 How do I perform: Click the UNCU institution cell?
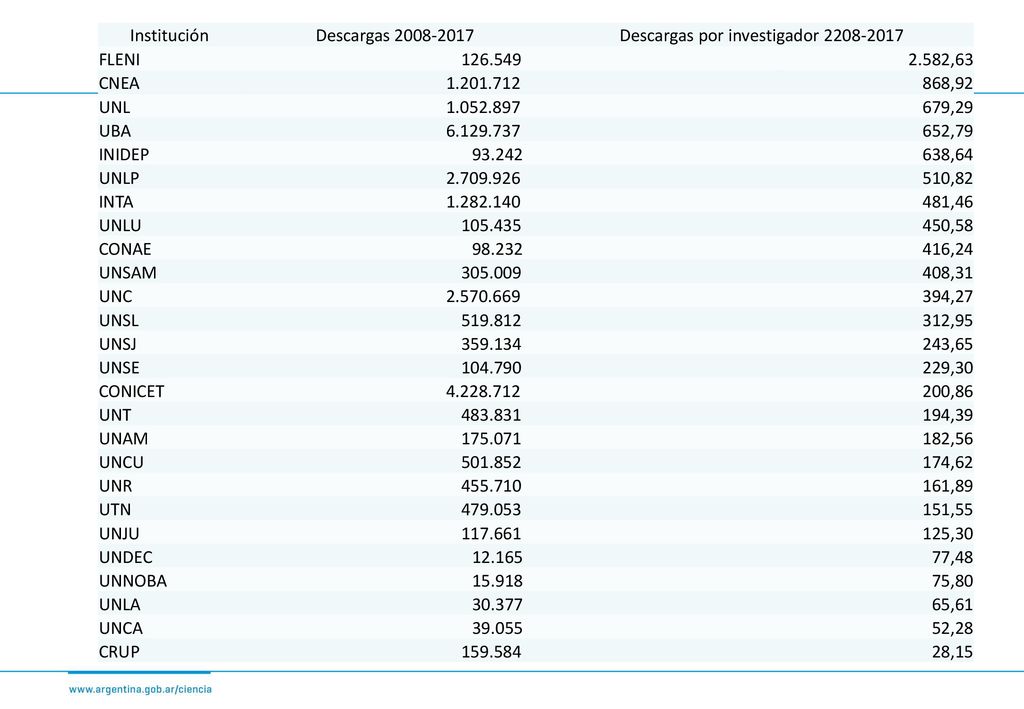(x=121, y=462)
